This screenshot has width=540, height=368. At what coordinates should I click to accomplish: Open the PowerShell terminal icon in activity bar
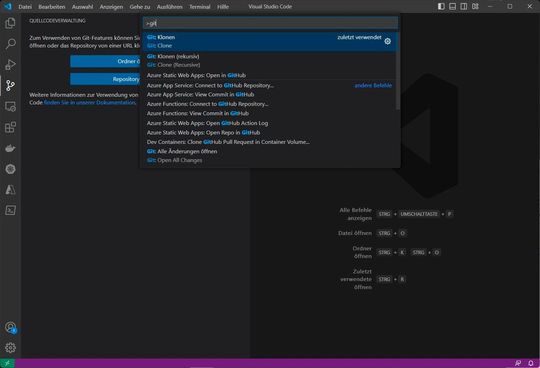[10, 210]
